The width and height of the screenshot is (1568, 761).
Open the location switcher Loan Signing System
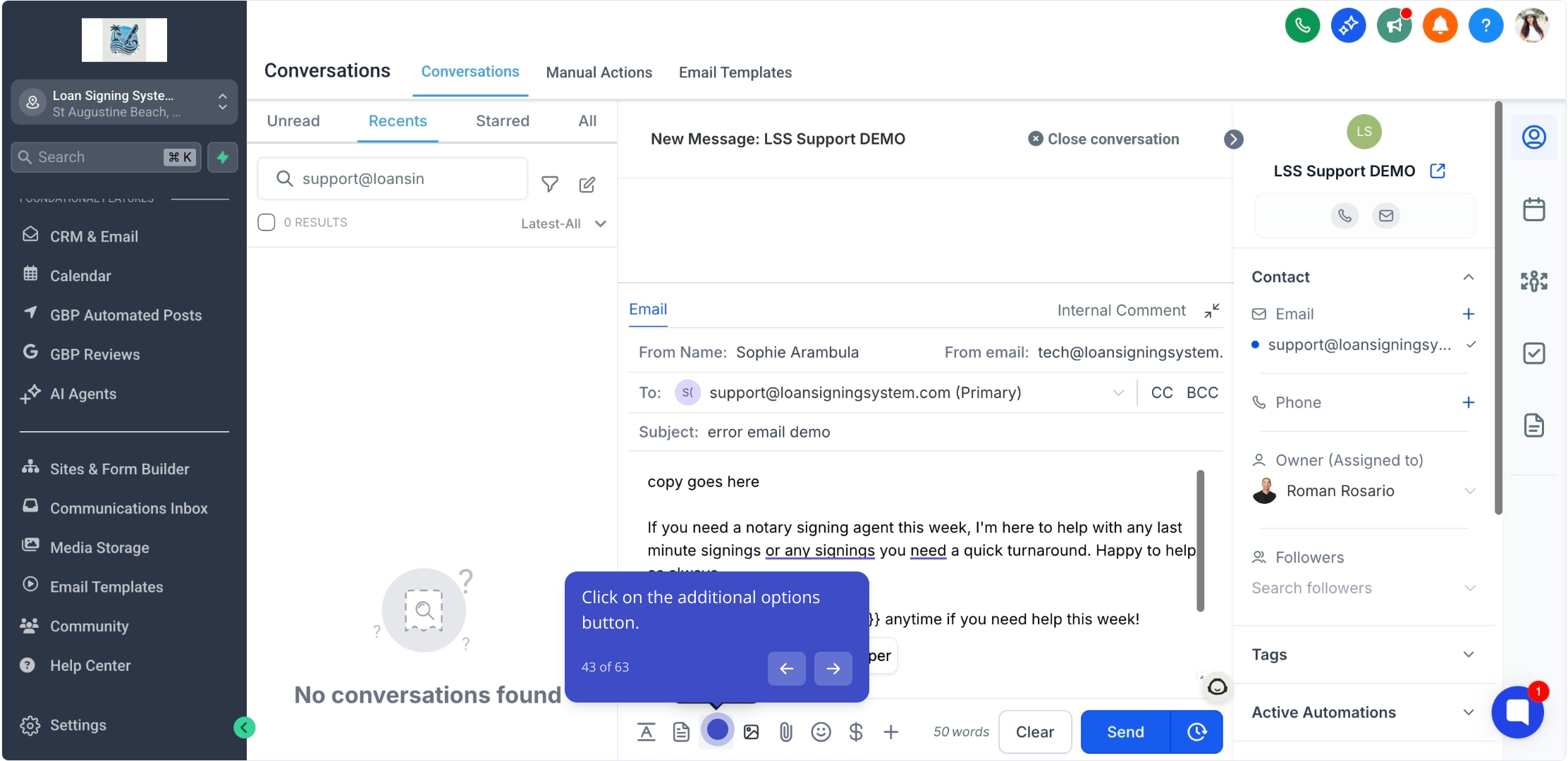pyautogui.click(x=124, y=103)
